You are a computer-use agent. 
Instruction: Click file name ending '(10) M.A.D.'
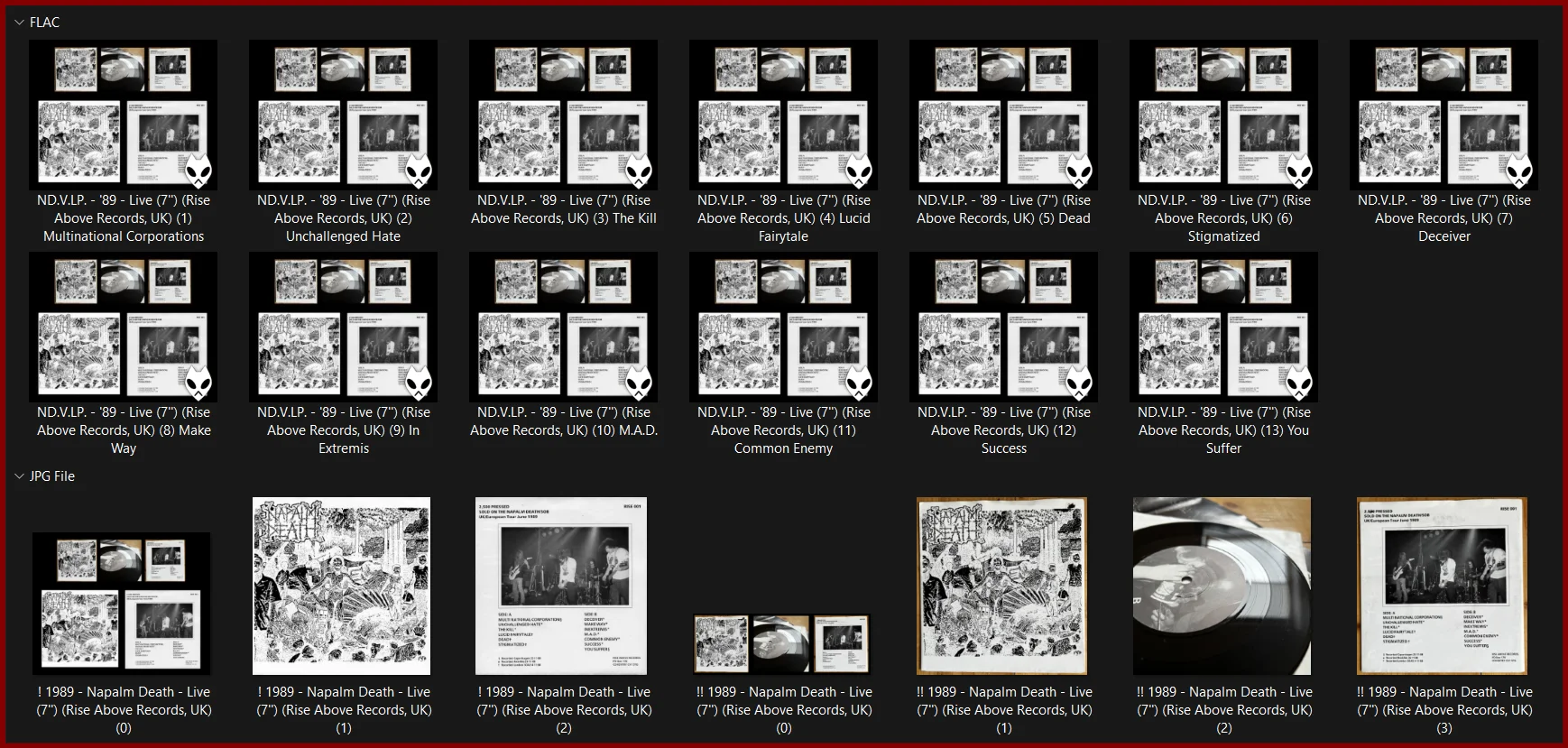tap(564, 421)
